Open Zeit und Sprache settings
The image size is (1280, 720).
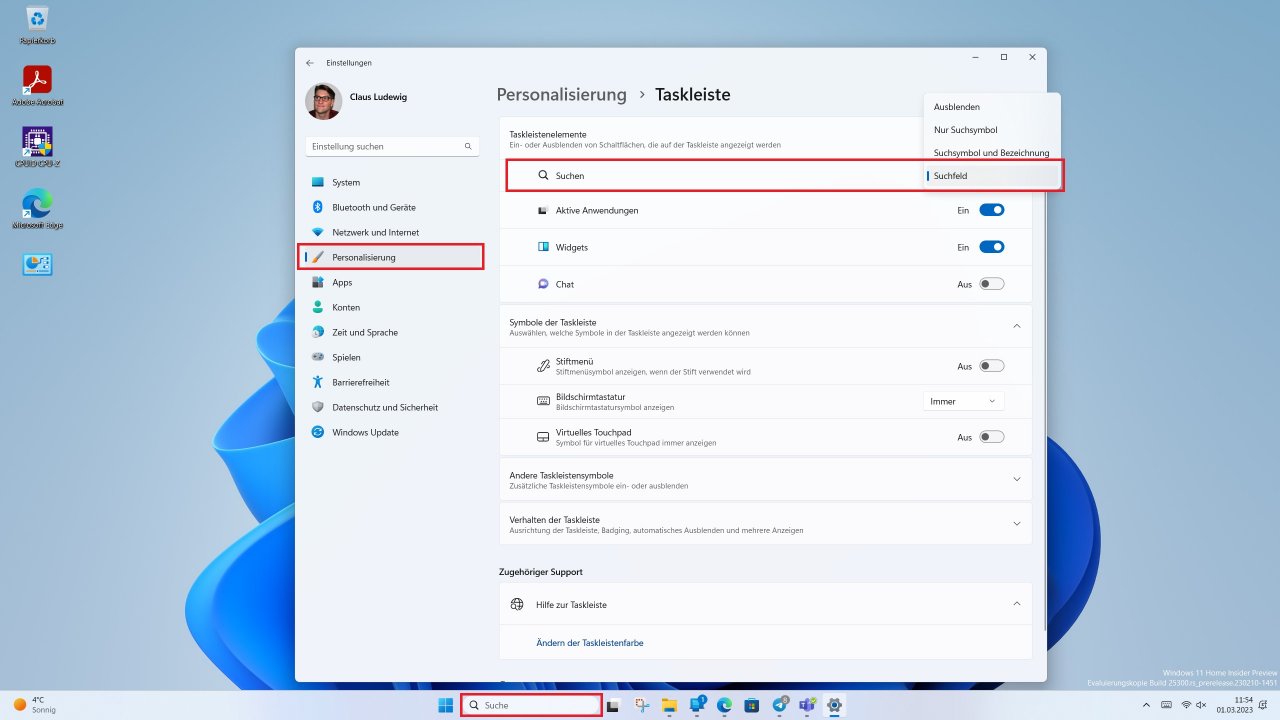[x=392, y=332]
